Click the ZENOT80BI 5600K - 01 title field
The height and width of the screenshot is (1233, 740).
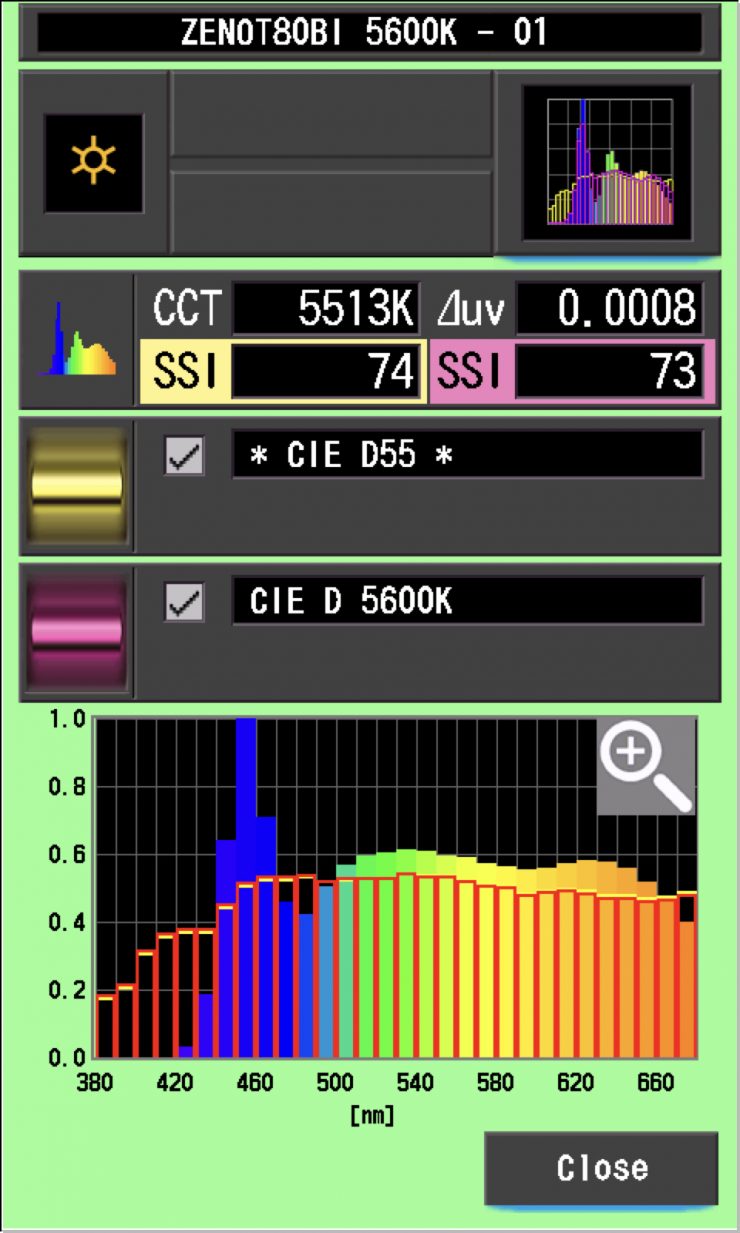pos(369,32)
